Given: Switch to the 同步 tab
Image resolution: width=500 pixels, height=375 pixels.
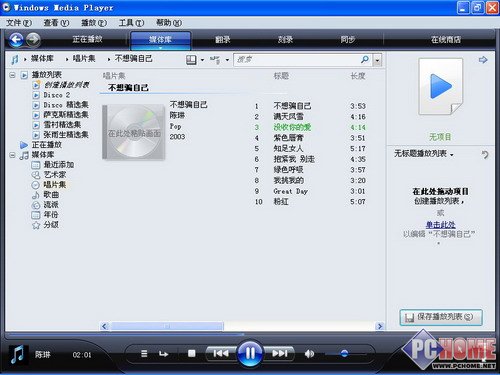Looking at the screenshot, I should tap(348, 40).
